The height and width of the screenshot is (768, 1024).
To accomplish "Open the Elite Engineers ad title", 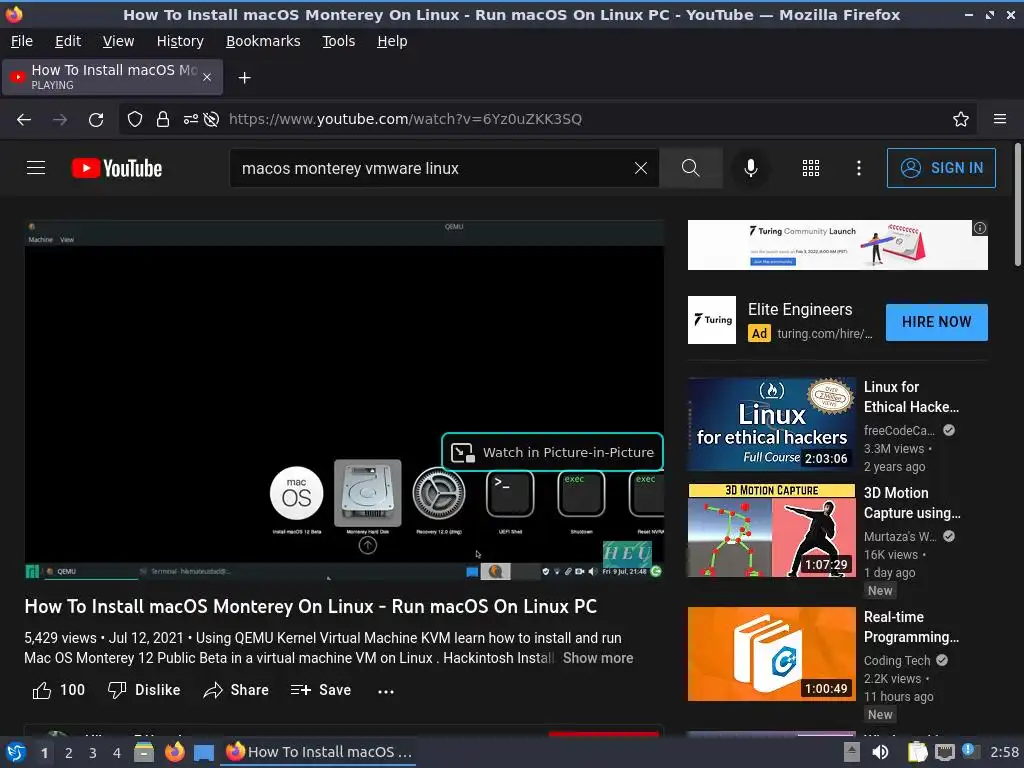I will click(800, 310).
